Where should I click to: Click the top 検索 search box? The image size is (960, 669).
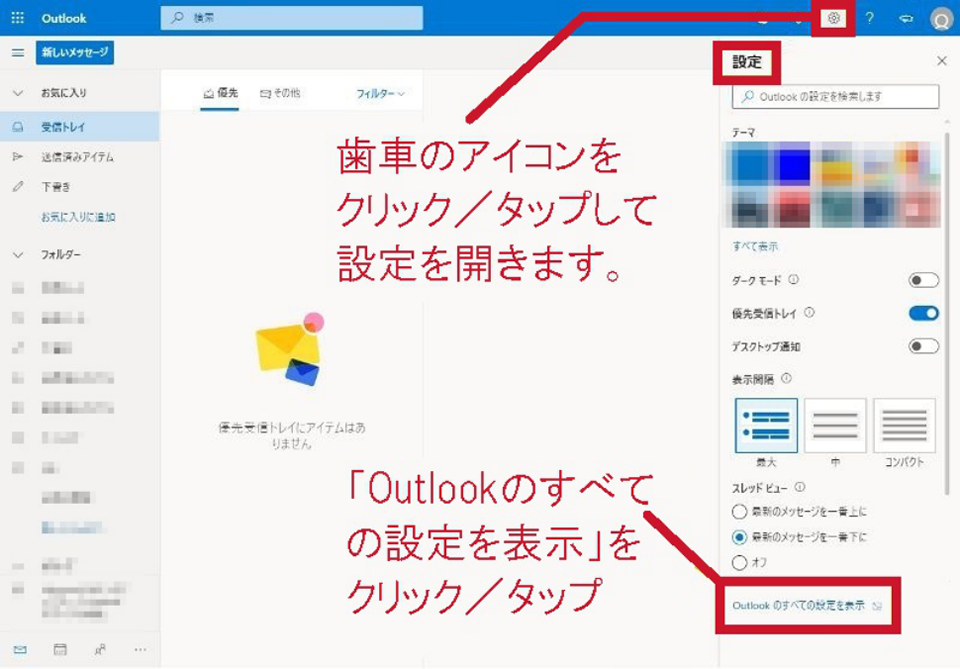click(x=291, y=18)
